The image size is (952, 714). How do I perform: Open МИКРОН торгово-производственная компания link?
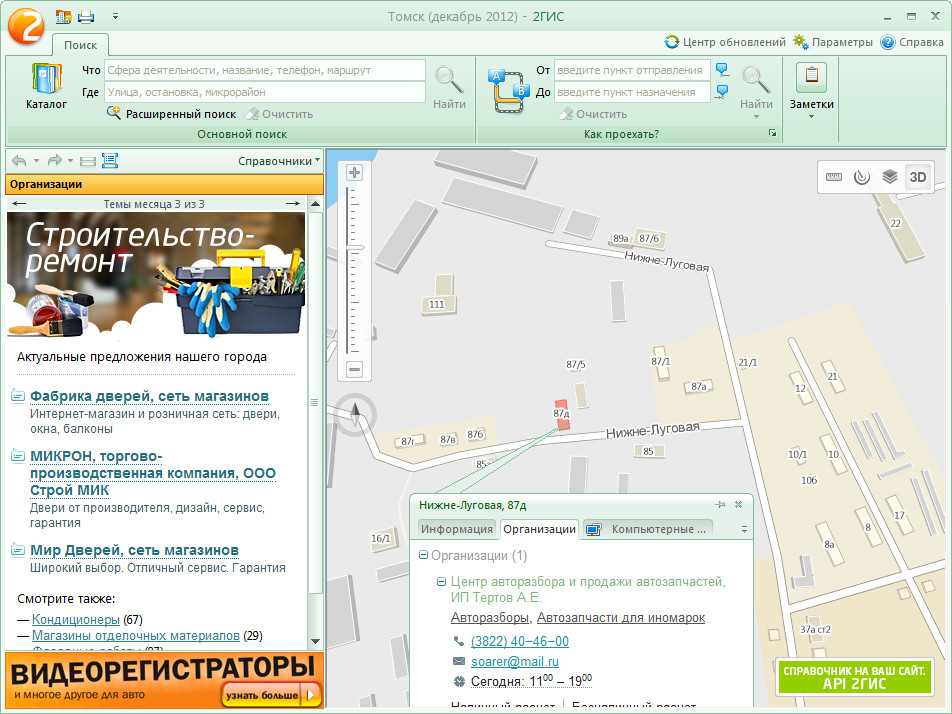(x=153, y=473)
